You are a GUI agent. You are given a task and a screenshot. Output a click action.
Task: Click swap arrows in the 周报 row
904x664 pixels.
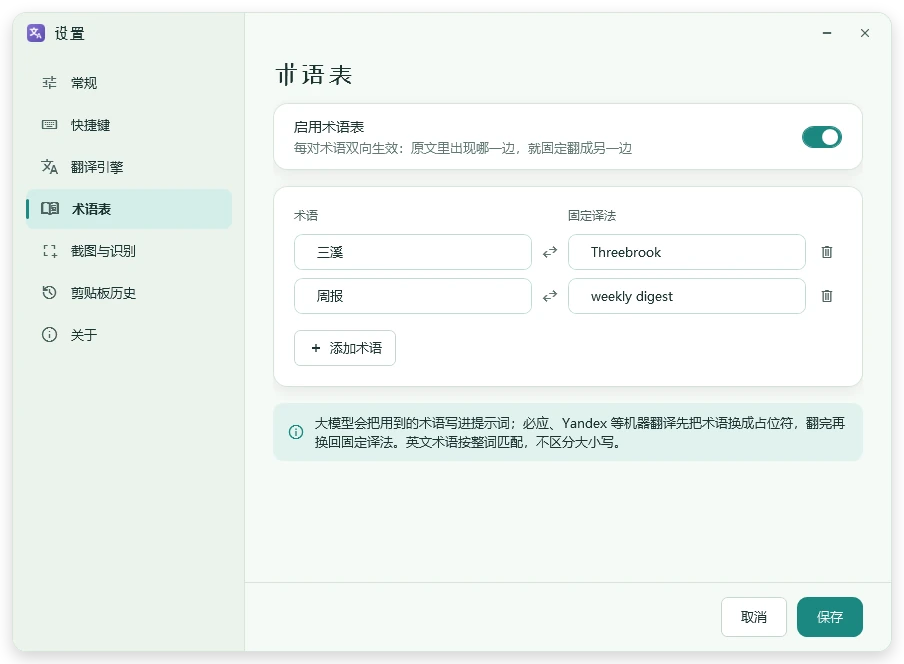550,296
